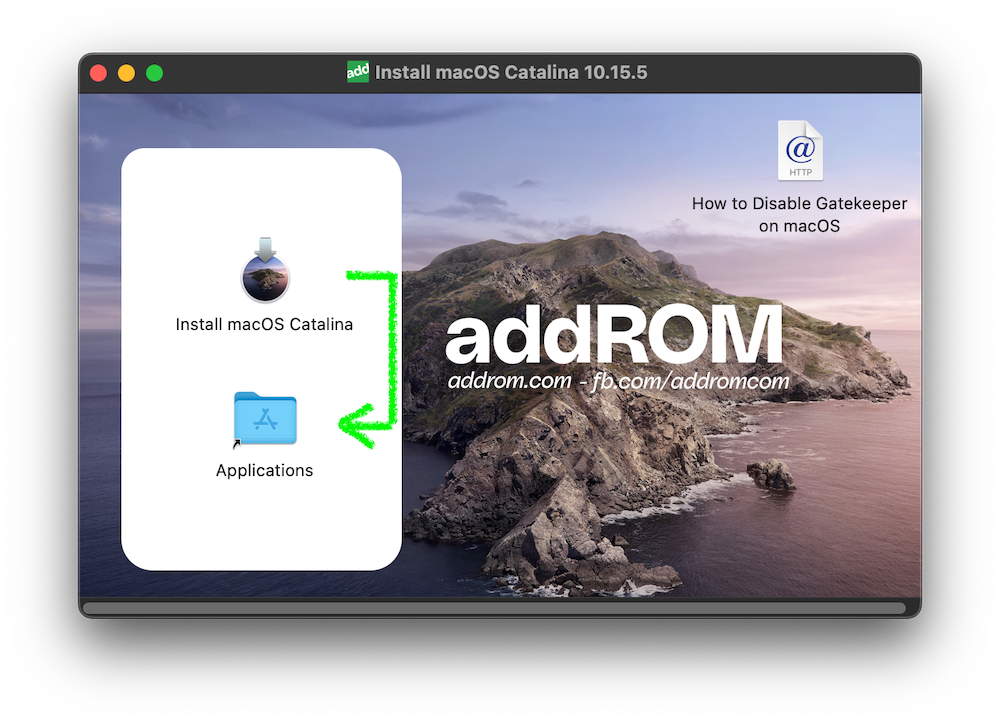Click the horizontal scrollbar at window bottom
1000x722 pixels.
click(494, 608)
